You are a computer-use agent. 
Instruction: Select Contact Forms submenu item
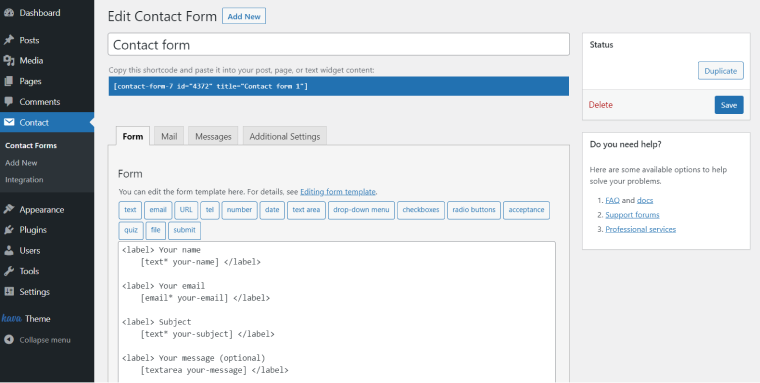pyautogui.click(x=31, y=145)
